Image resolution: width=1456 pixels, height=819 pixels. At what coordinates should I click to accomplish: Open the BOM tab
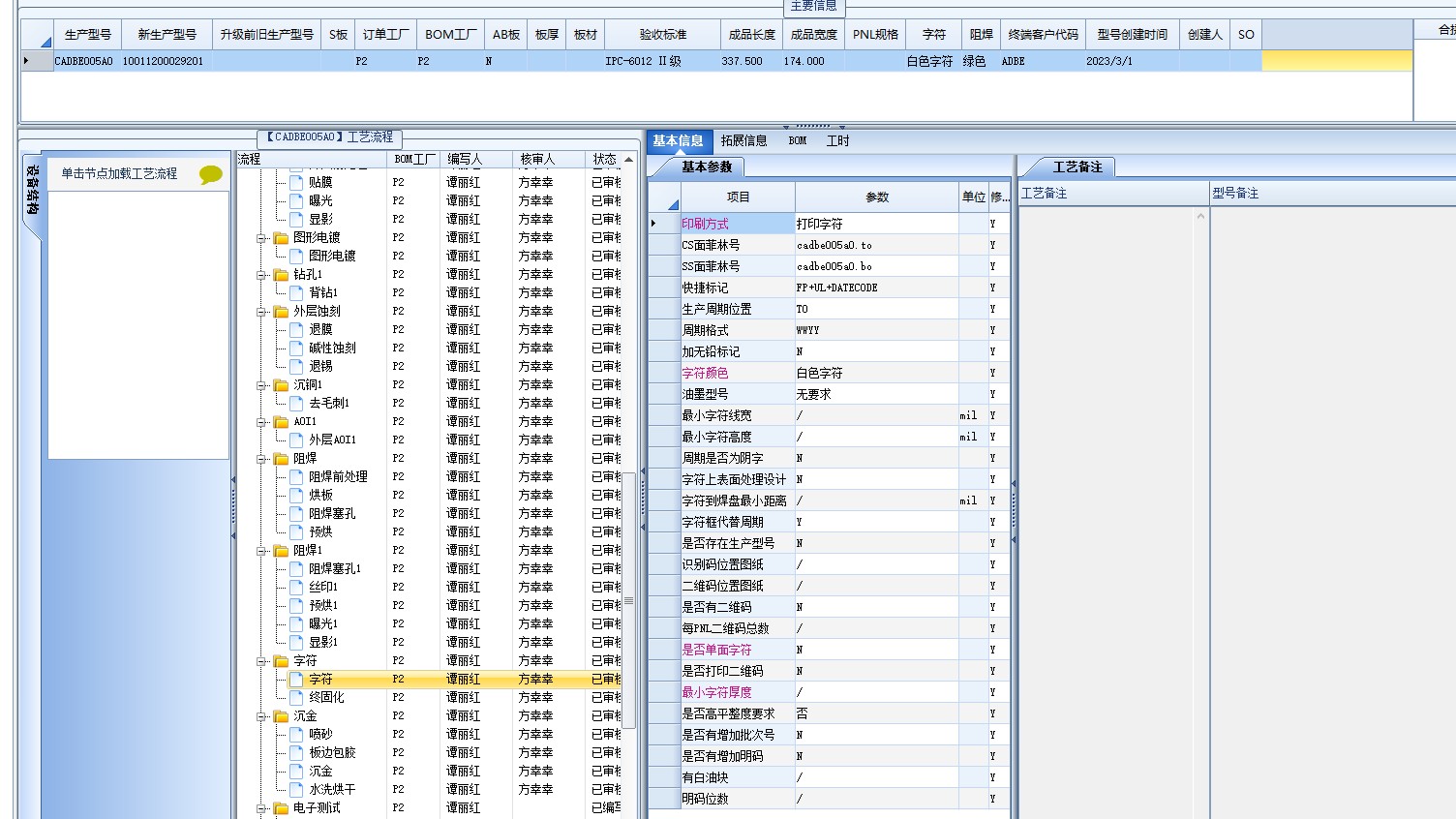(797, 141)
